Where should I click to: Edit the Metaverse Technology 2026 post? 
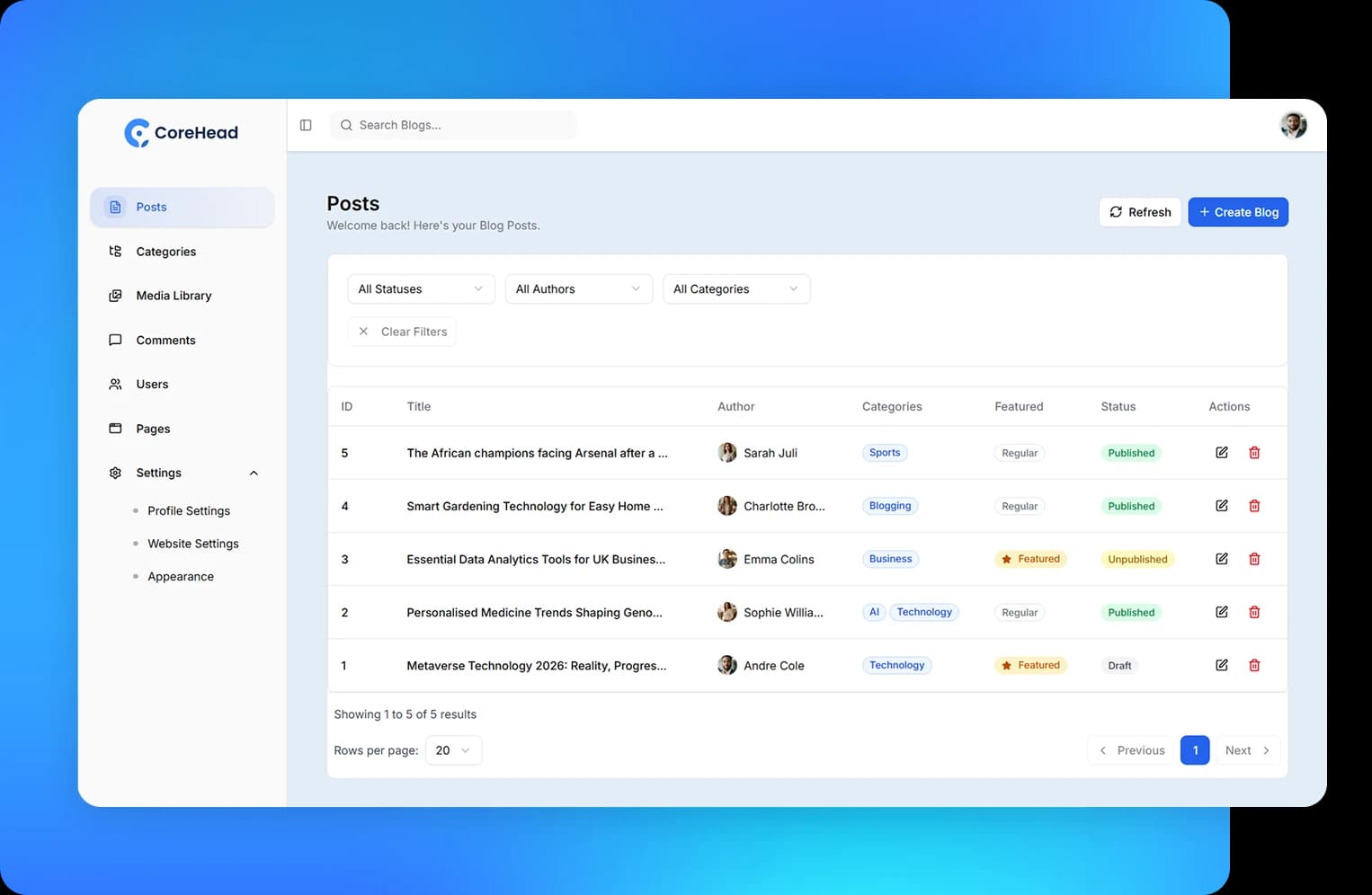click(x=1221, y=665)
